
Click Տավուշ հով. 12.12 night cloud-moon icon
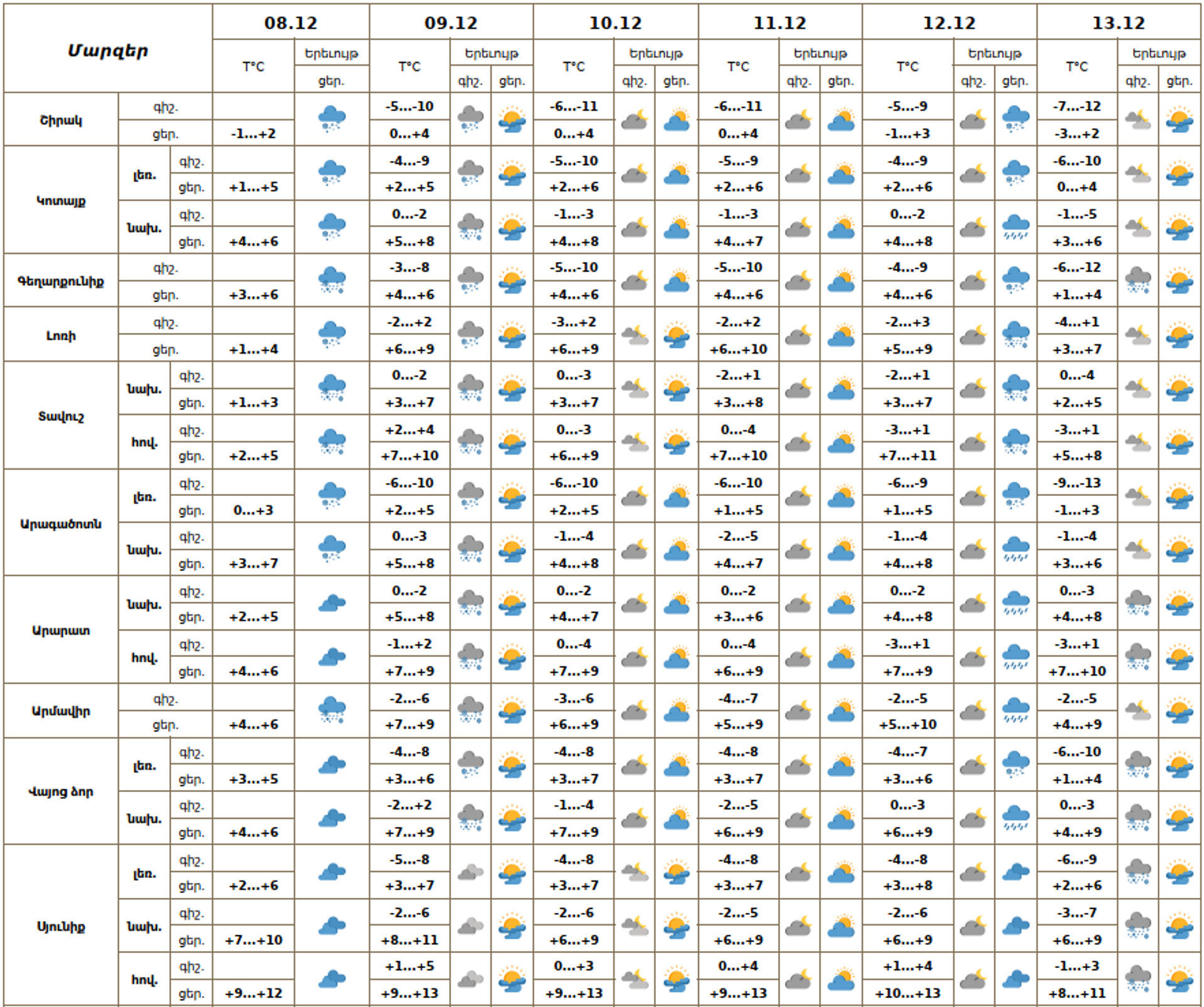point(973,441)
